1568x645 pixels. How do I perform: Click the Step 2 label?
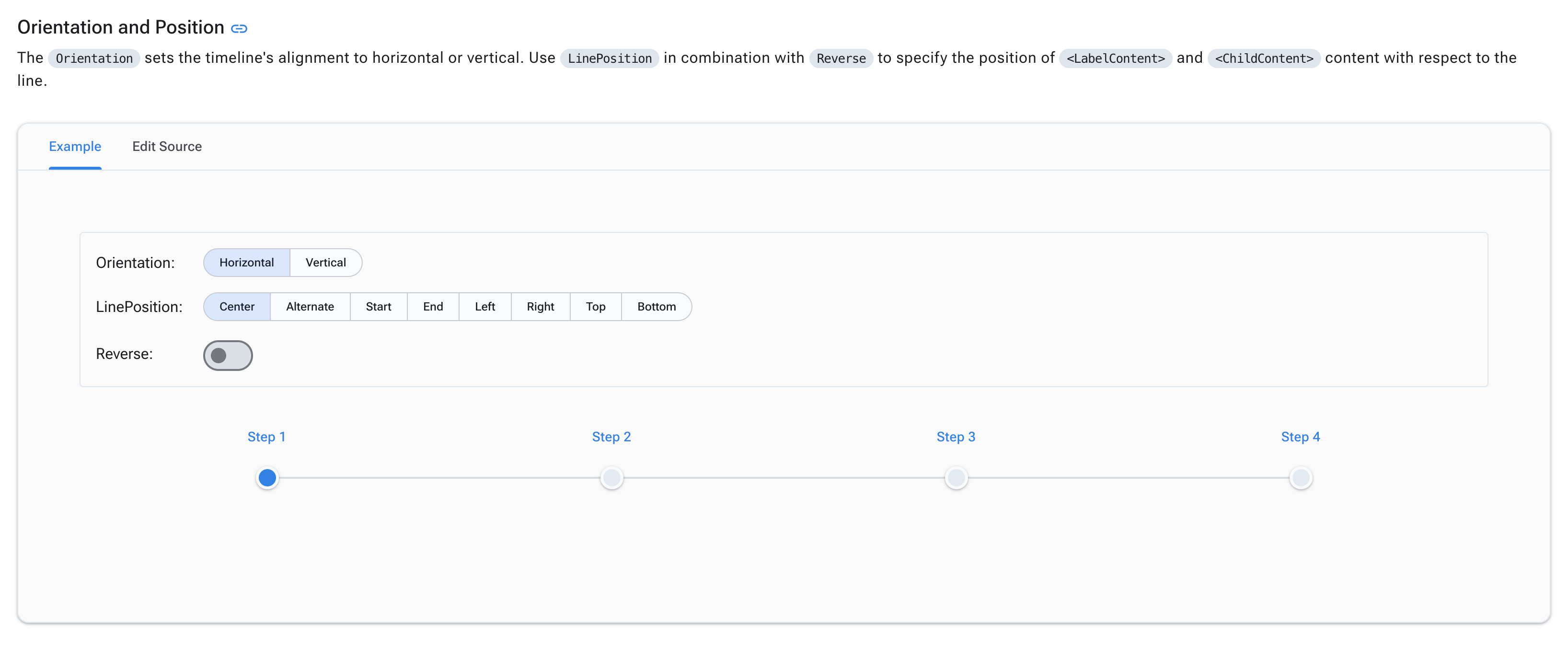click(x=612, y=437)
